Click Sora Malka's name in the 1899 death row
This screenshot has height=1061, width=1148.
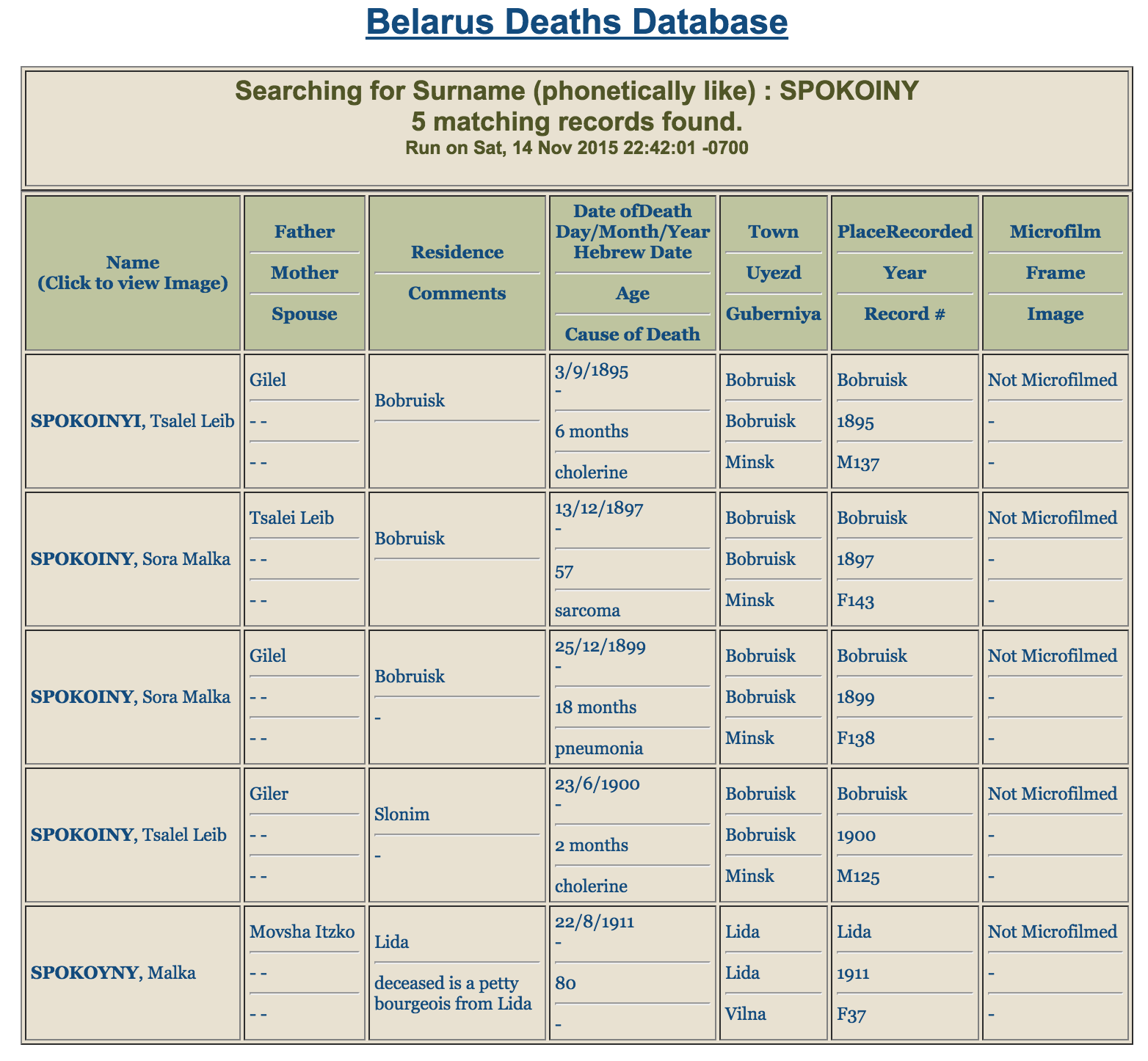point(131,697)
